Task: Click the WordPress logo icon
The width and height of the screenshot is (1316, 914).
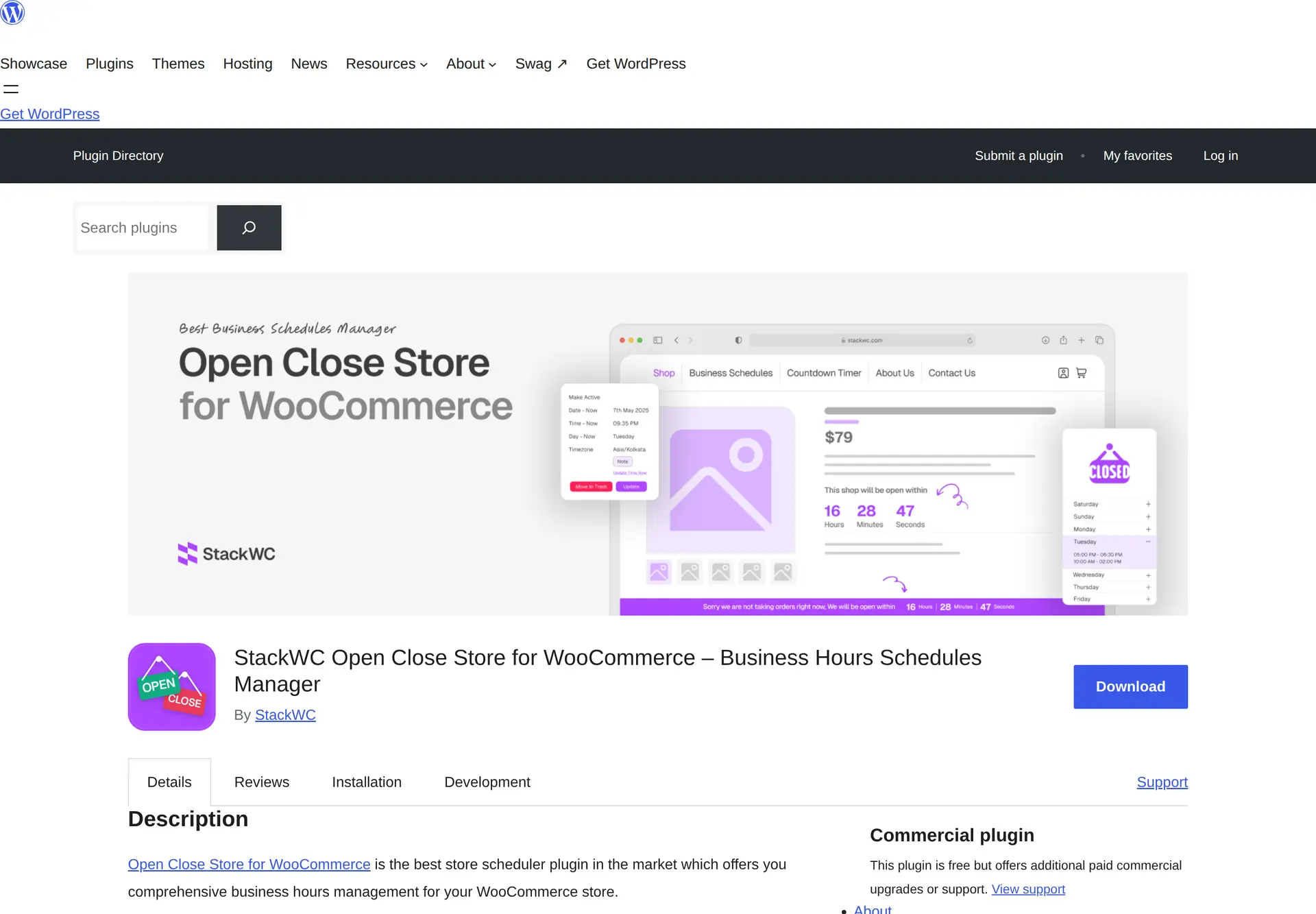Action: [12, 12]
